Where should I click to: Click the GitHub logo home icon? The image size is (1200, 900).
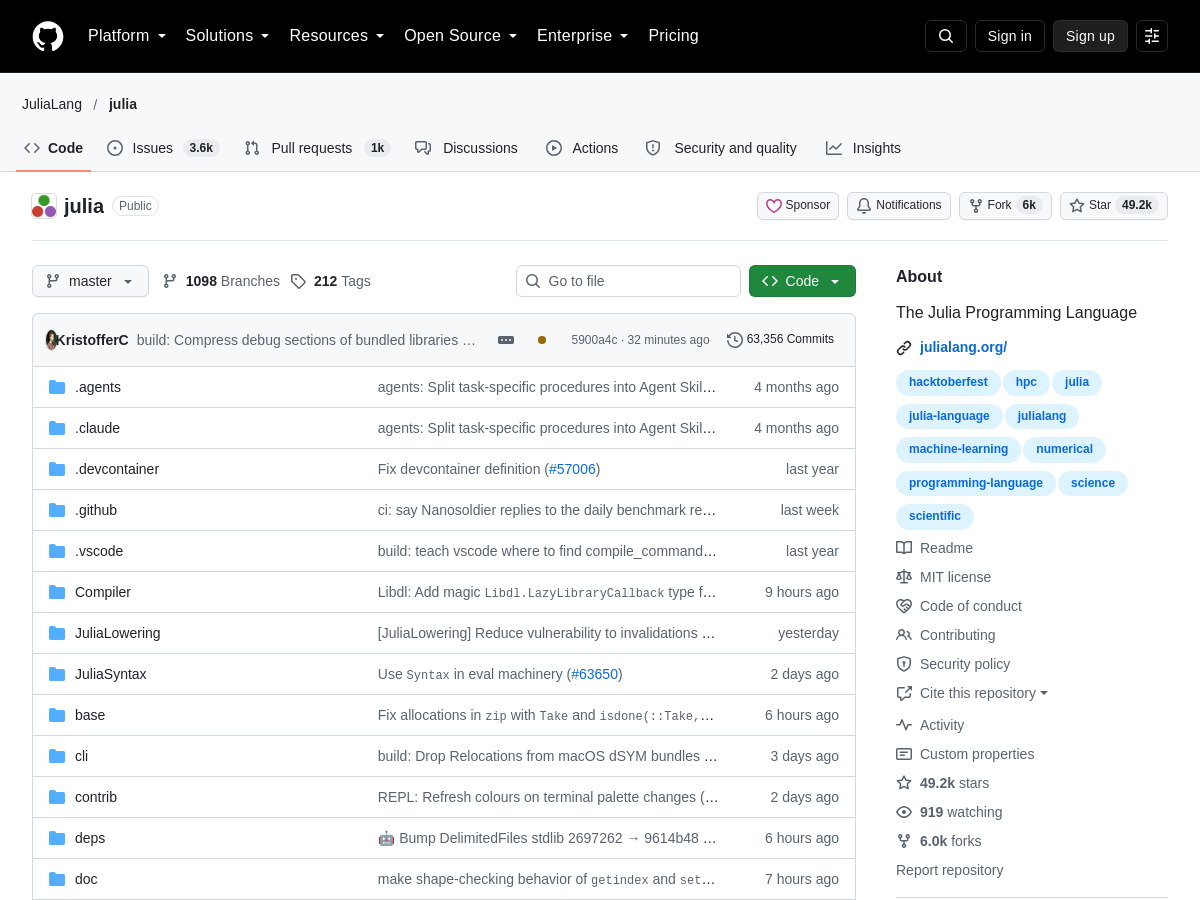tap(48, 36)
